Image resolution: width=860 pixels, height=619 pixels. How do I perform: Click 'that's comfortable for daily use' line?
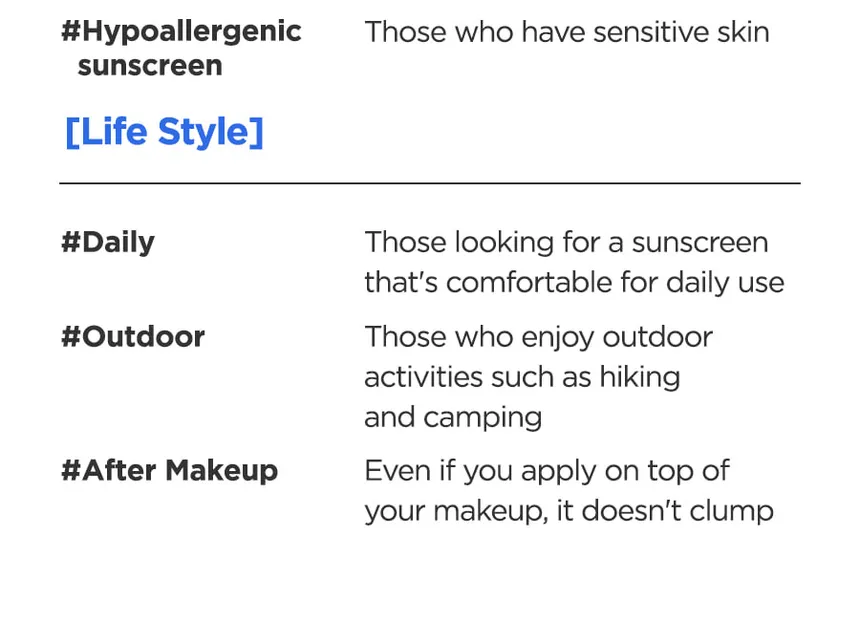[x=574, y=282]
